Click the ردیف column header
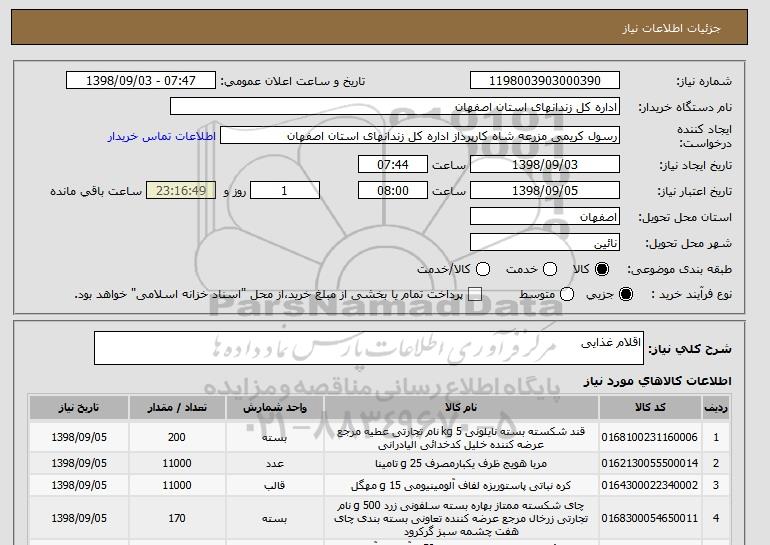 click(x=716, y=408)
